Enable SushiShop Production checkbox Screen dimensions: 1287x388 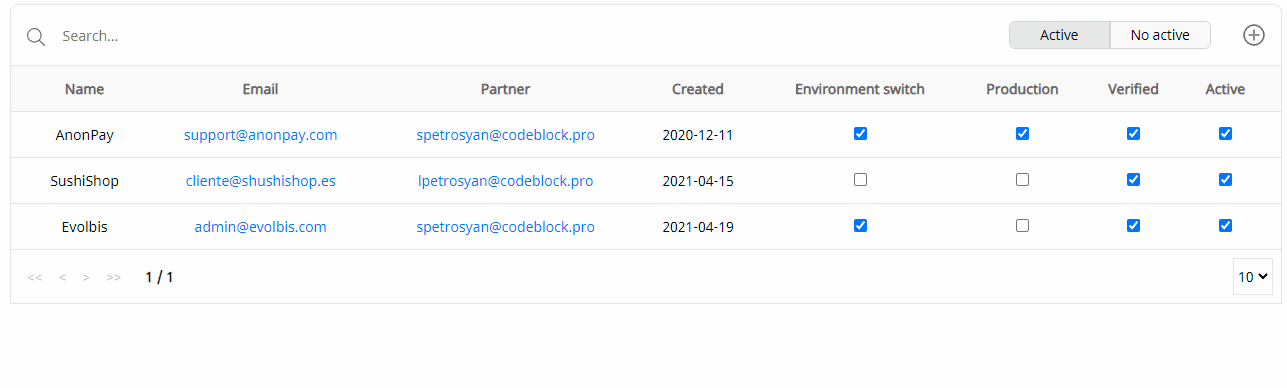click(x=1022, y=180)
